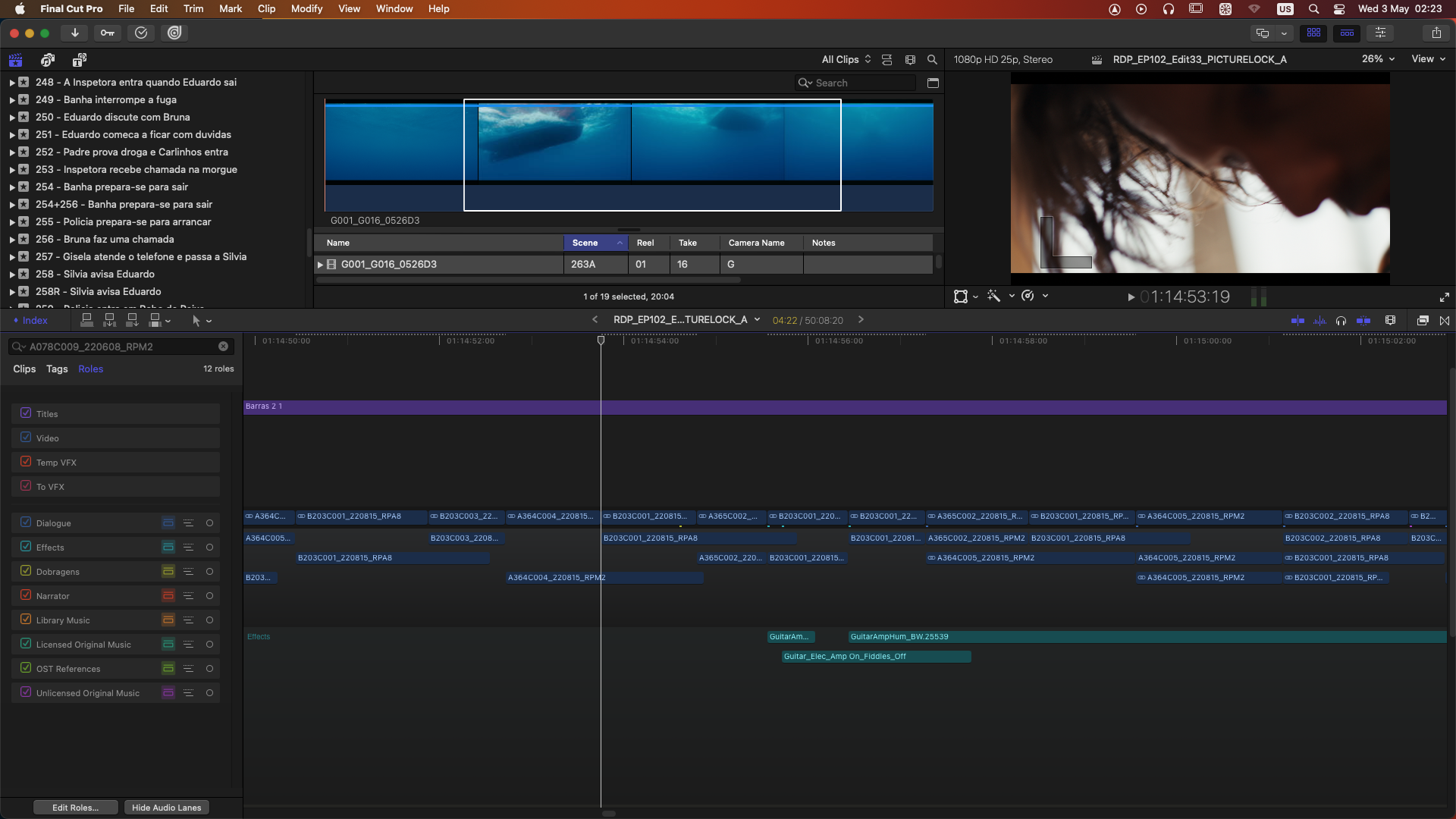1456x819 pixels.
Task: Disable the Library Music role
Action: pyautogui.click(x=26, y=620)
